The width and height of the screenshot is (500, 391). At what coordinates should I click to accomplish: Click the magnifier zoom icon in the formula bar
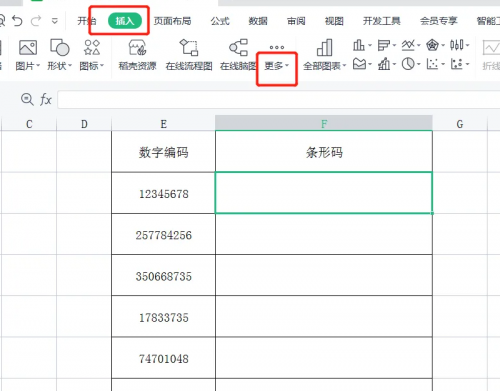tap(27, 99)
